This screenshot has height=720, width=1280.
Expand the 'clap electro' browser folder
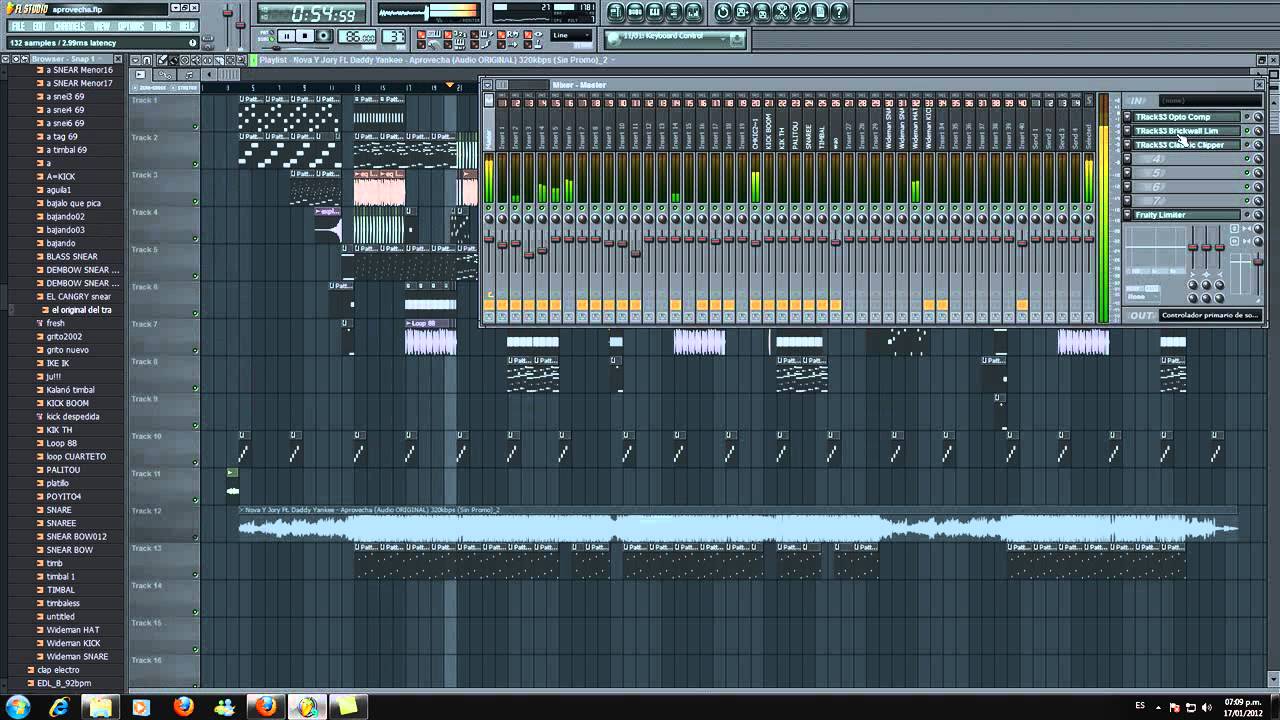pyautogui.click(x=58, y=670)
